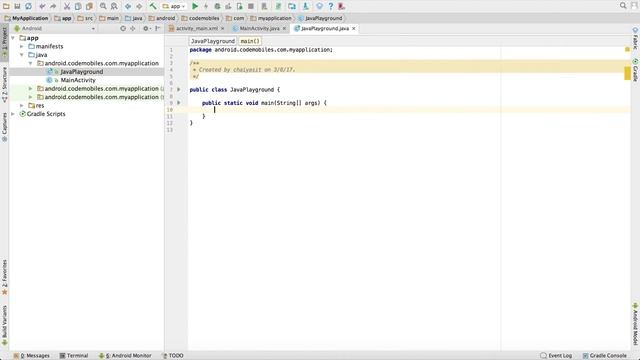Open the TODO tool window
This screenshot has width=640, height=360.
tap(173, 356)
